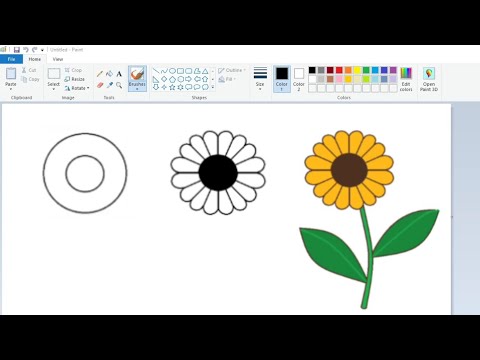Viewport: 480px width, 360px height.
Task: Choose the Down arrow shape
Action: [x=156, y=87]
